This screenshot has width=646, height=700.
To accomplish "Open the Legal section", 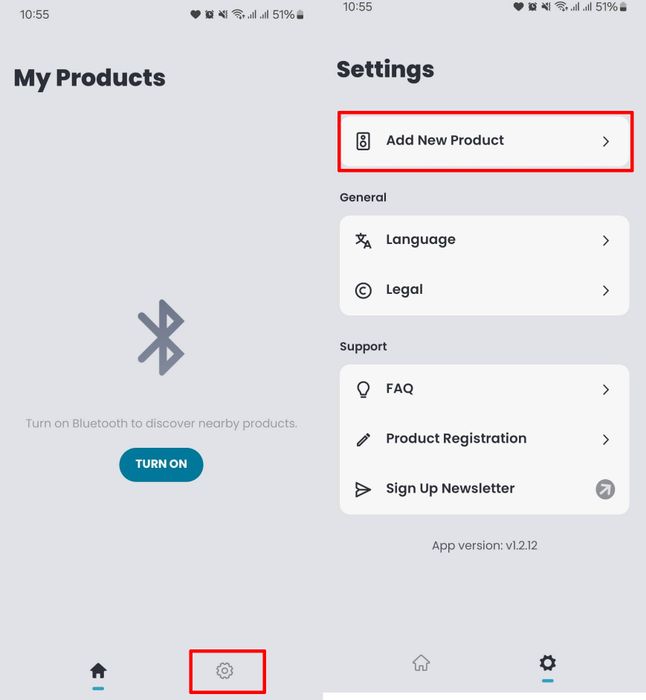I will pos(485,290).
